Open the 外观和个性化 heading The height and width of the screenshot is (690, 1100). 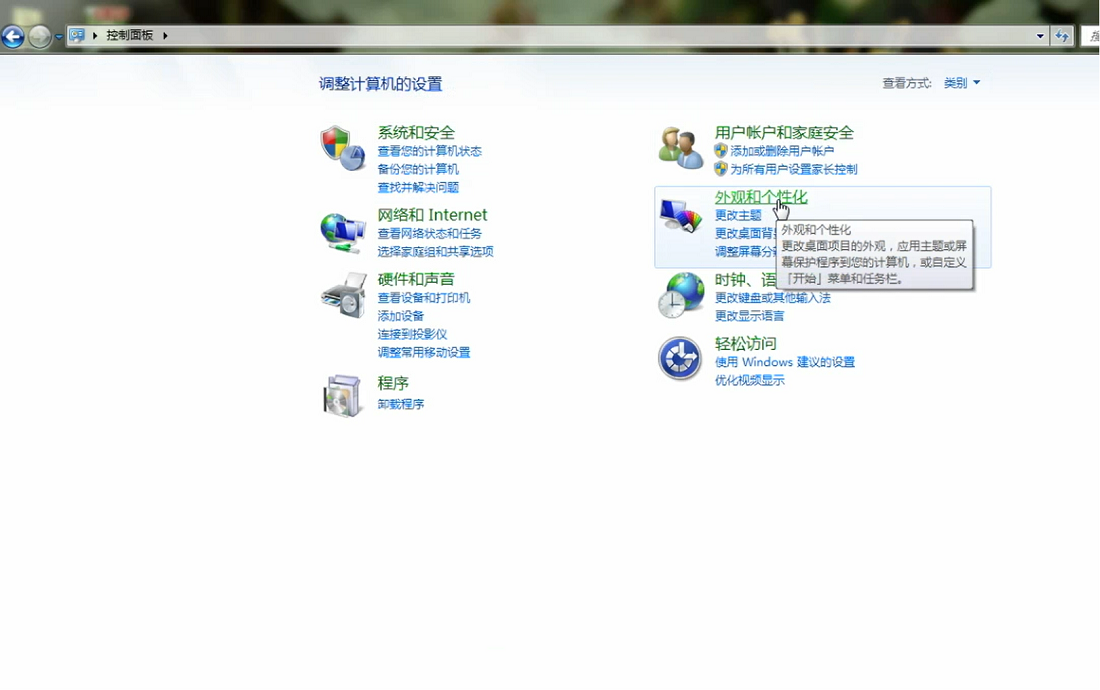(761, 197)
